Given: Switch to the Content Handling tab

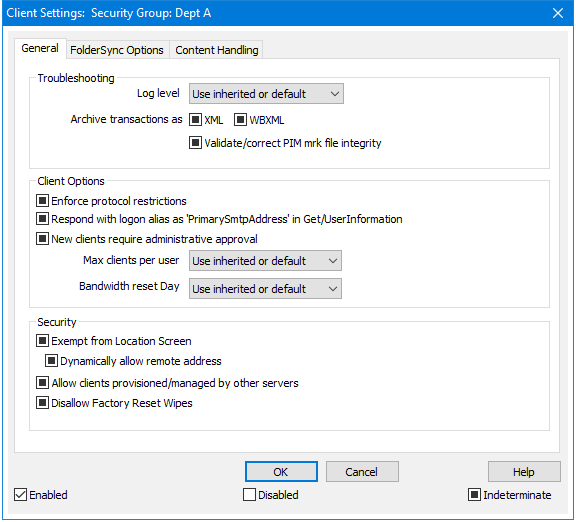Looking at the screenshot, I should pos(217,50).
